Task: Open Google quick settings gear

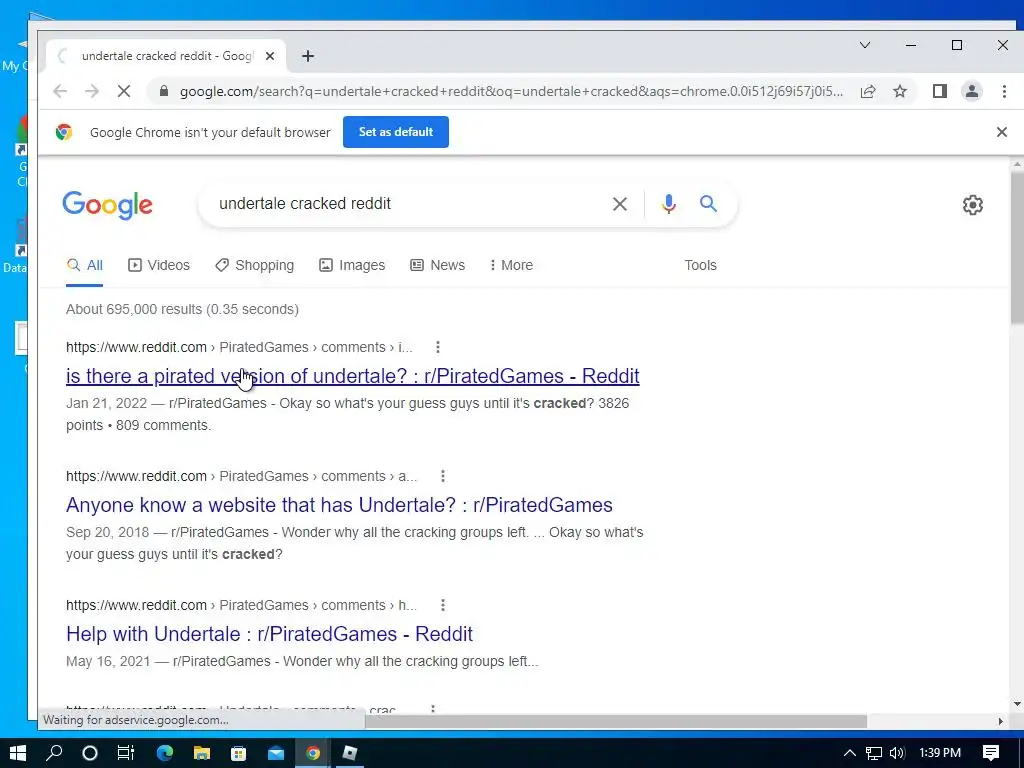Action: tap(972, 205)
